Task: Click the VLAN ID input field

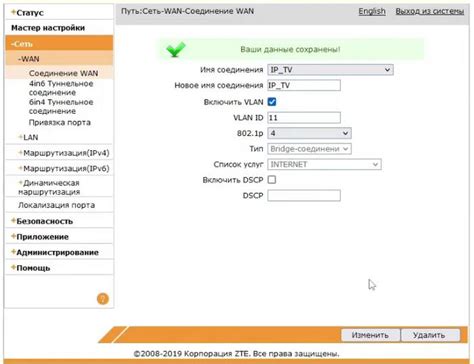Action: [304, 117]
